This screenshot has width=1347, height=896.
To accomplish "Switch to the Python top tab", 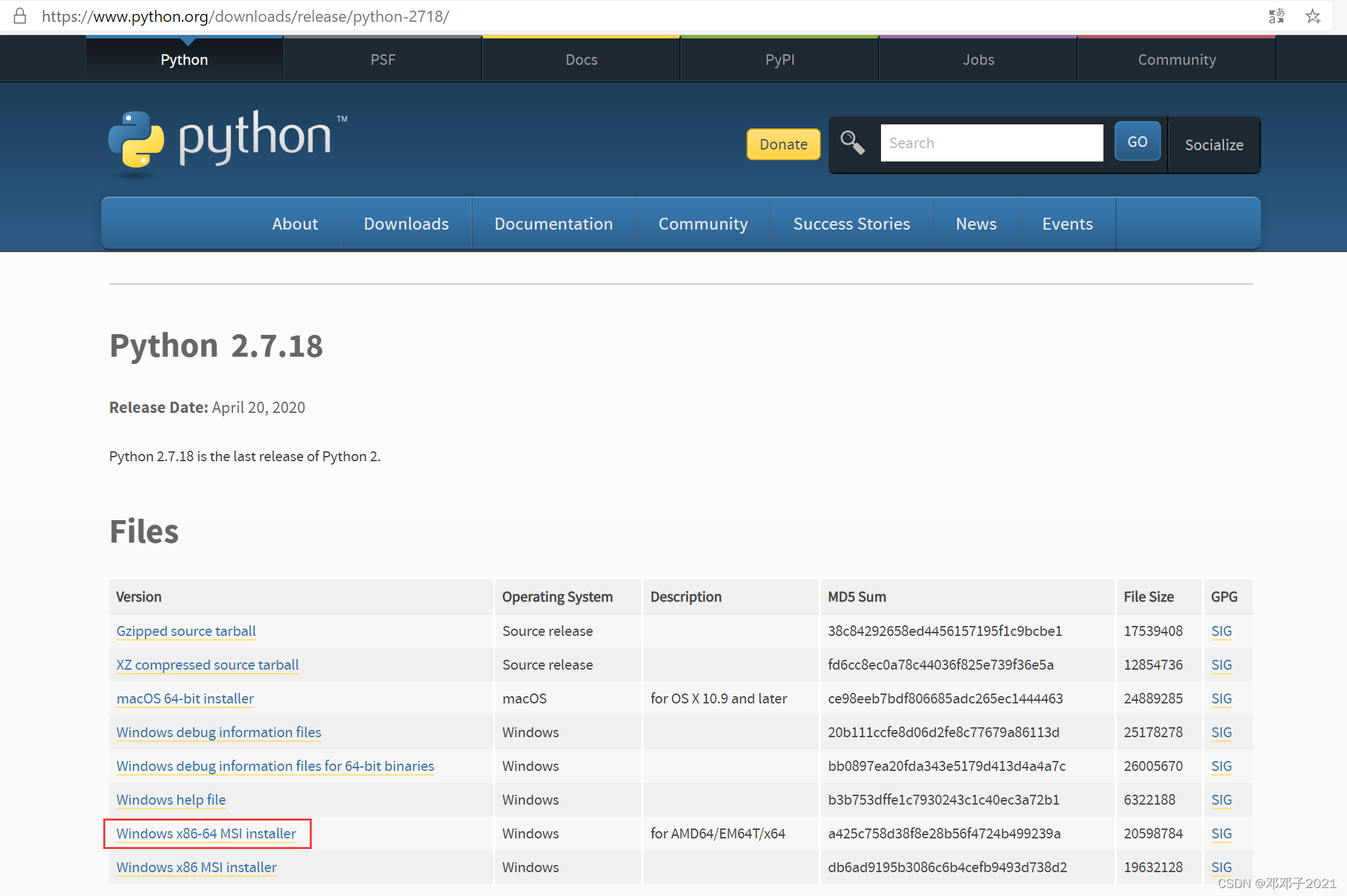I will (184, 60).
